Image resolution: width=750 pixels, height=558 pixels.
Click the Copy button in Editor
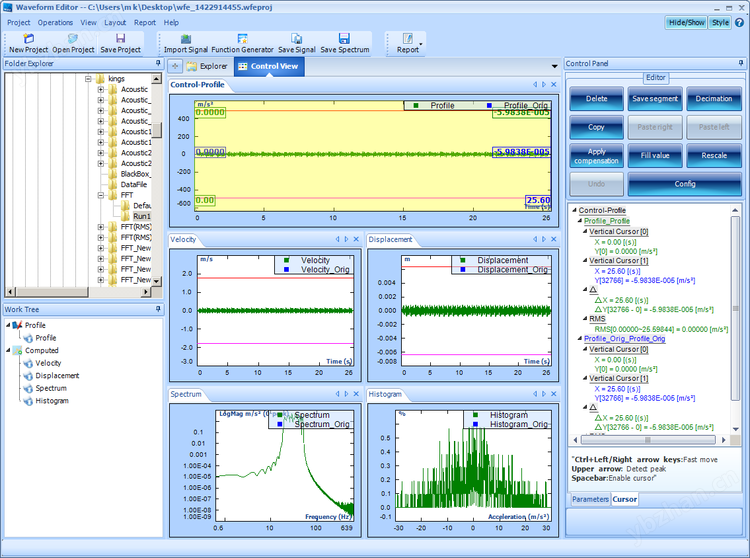tap(596, 127)
